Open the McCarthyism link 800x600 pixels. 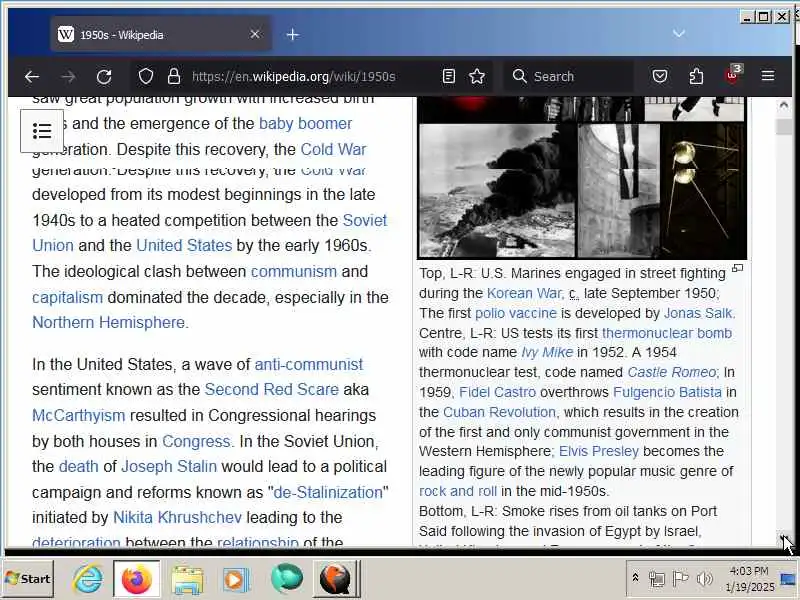click(79, 415)
